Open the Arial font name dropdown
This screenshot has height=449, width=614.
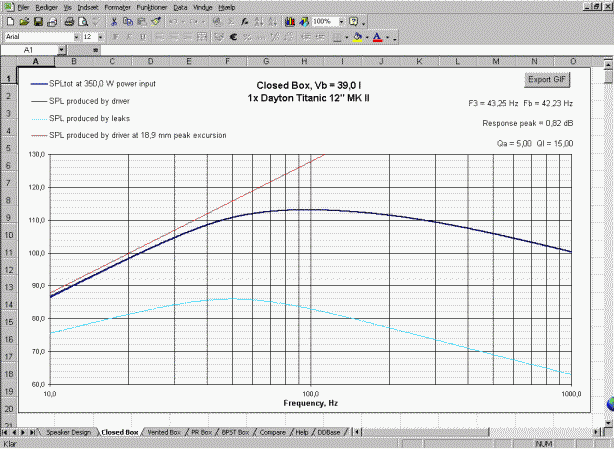[x=76, y=37]
